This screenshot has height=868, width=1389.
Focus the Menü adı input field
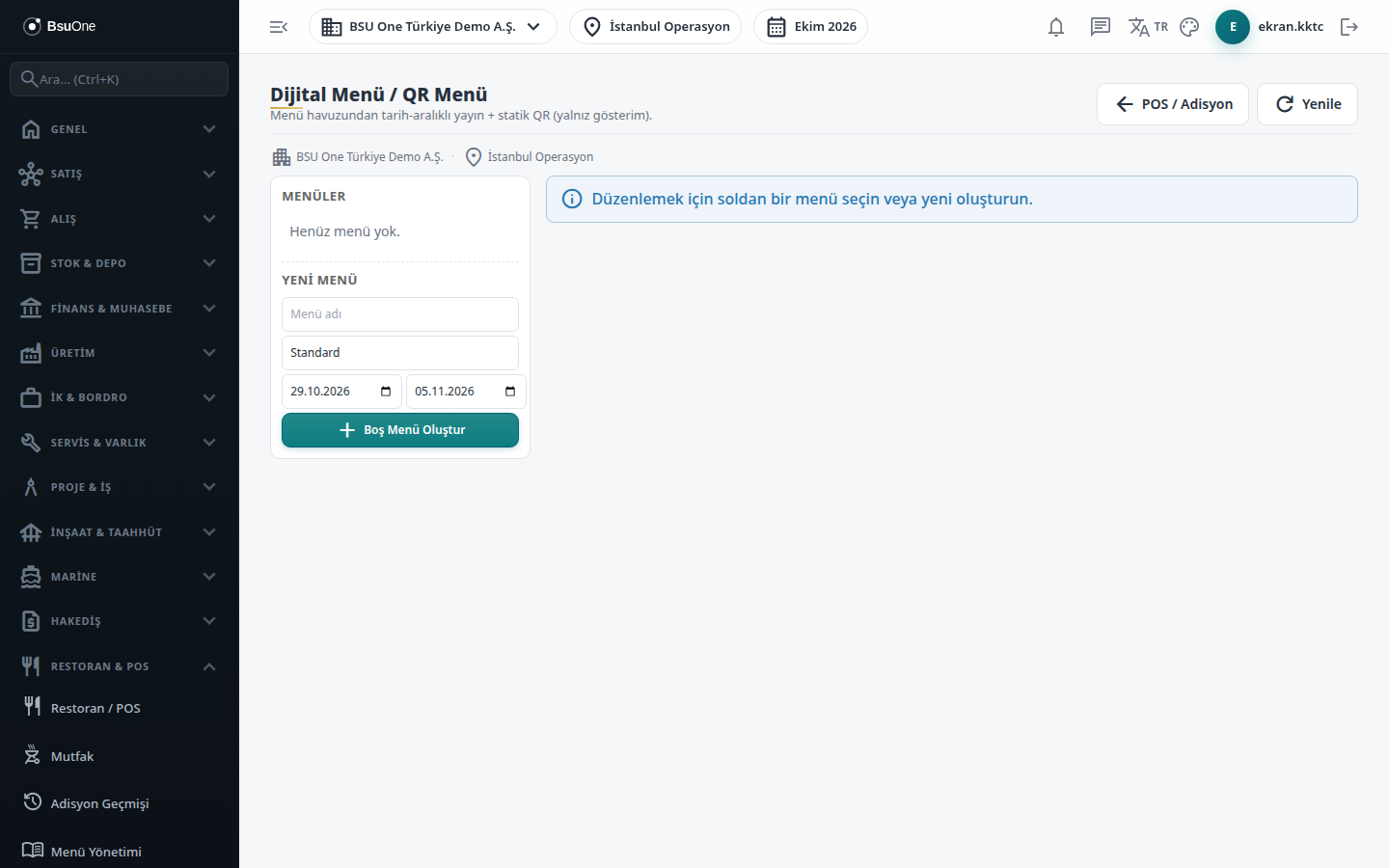[400, 314]
